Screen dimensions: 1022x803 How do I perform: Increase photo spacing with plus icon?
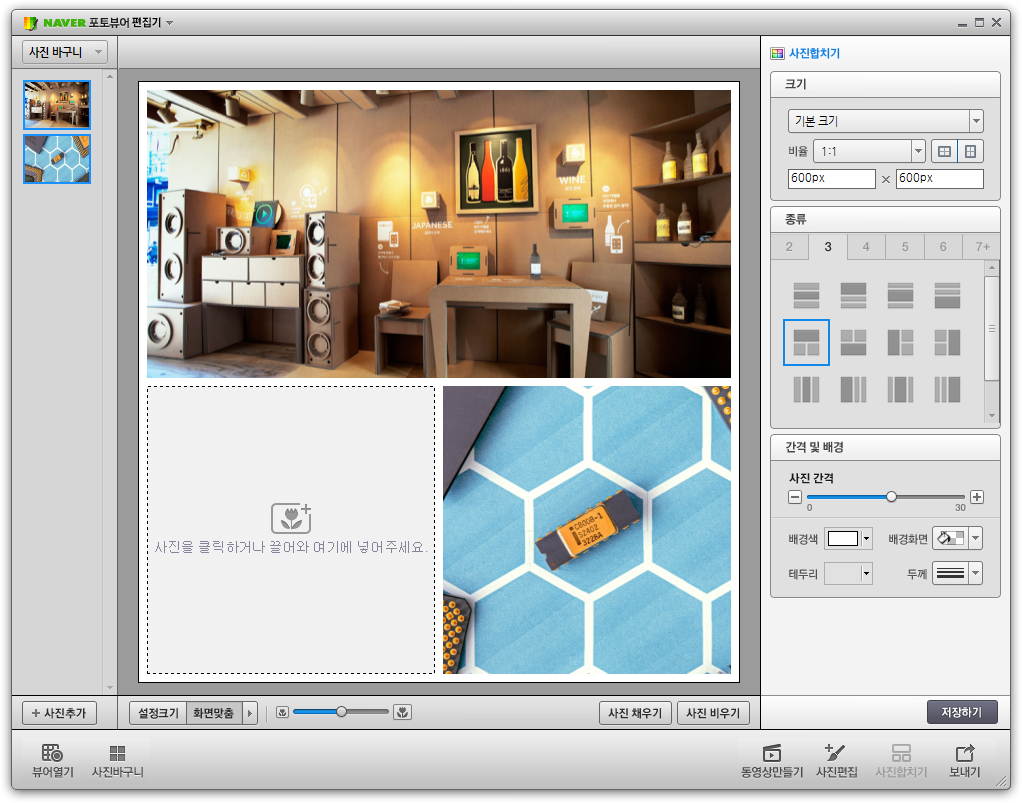pyautogui.click(x=976, y=497)
